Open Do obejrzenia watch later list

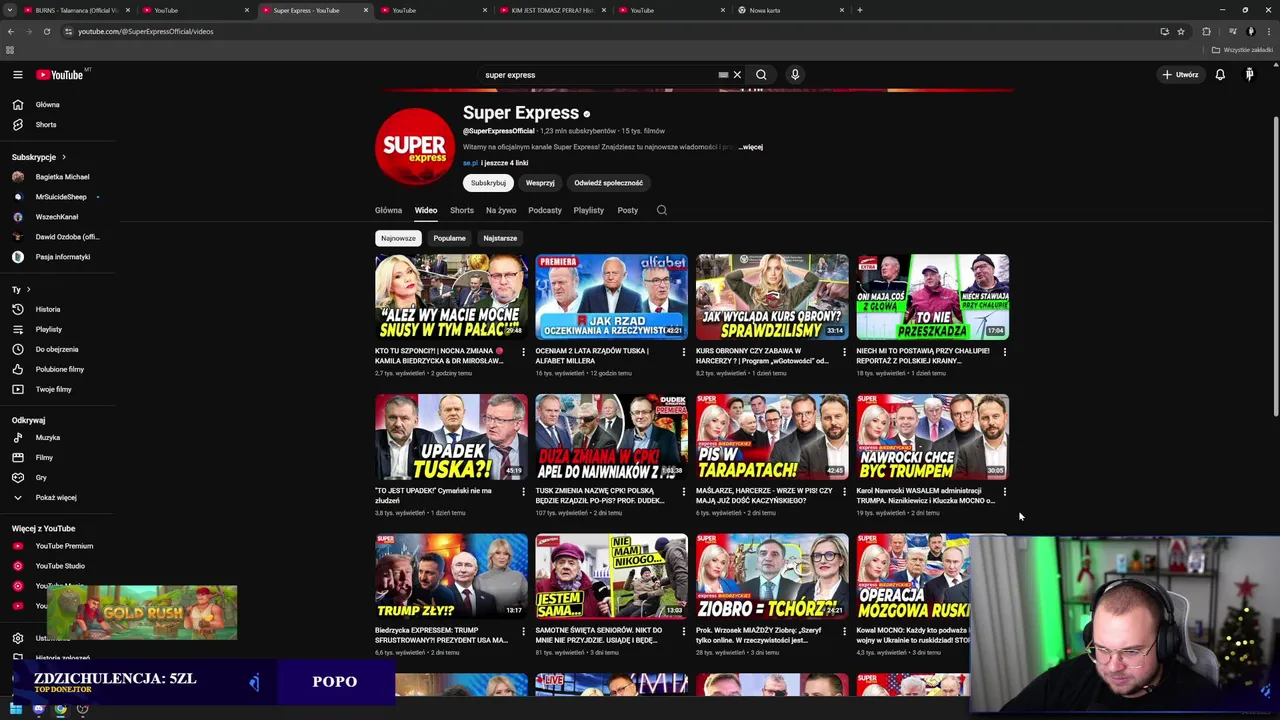click(x=57, y=349)
